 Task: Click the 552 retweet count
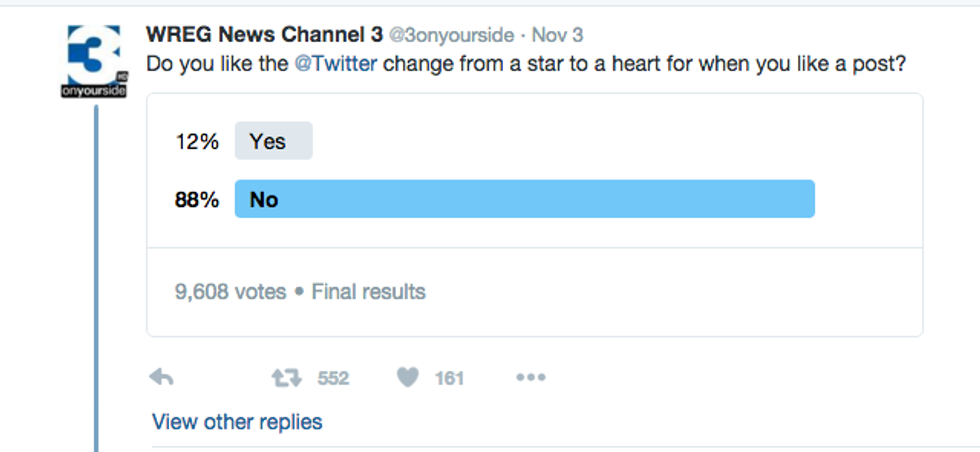tap(333, 378)
